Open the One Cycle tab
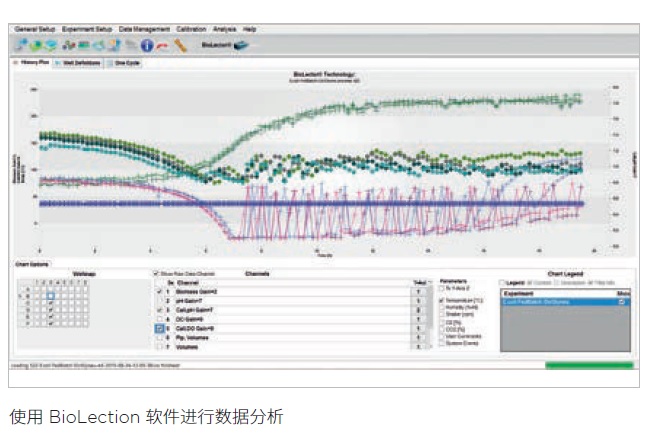 pos(124,63)
